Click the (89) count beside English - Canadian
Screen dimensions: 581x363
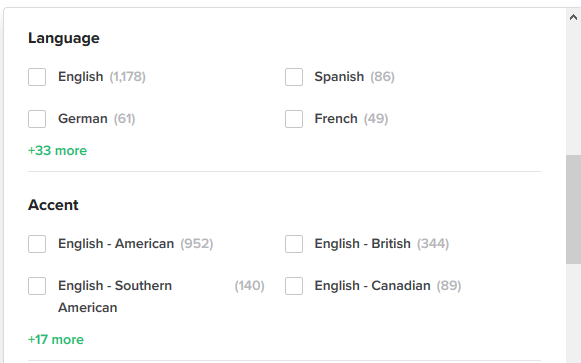[x=449, y=286]
